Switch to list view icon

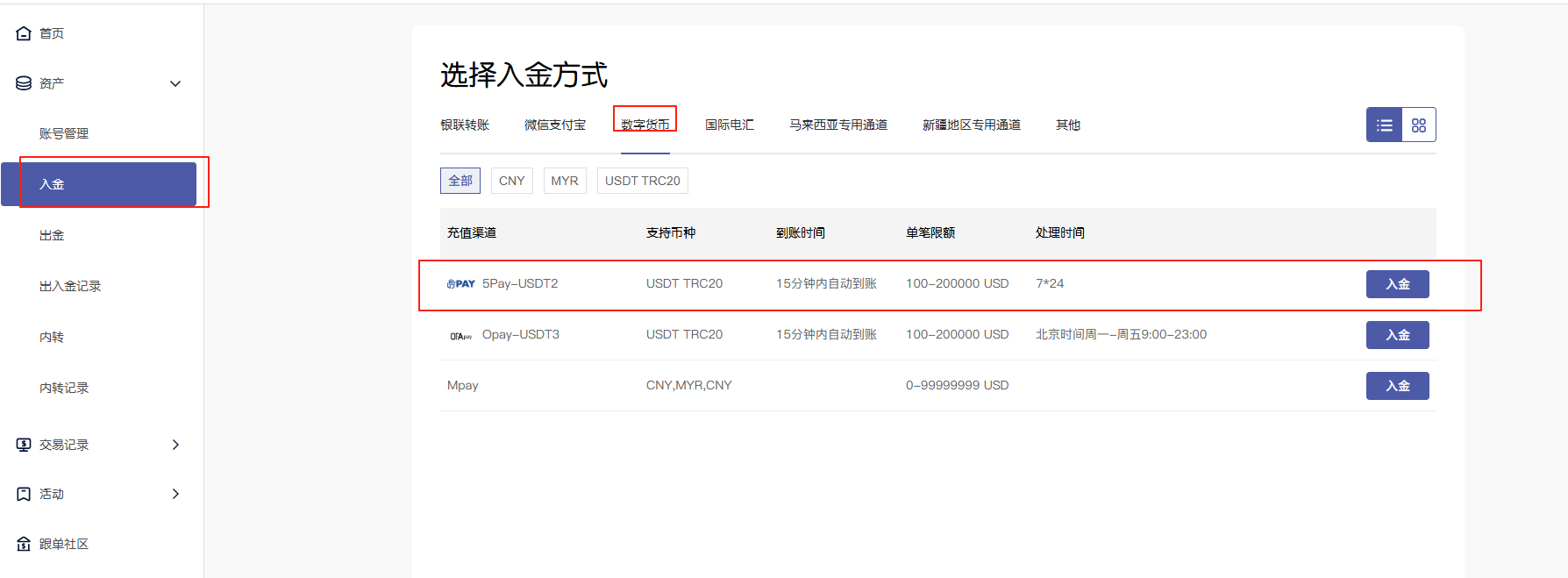click(1385, 125)
